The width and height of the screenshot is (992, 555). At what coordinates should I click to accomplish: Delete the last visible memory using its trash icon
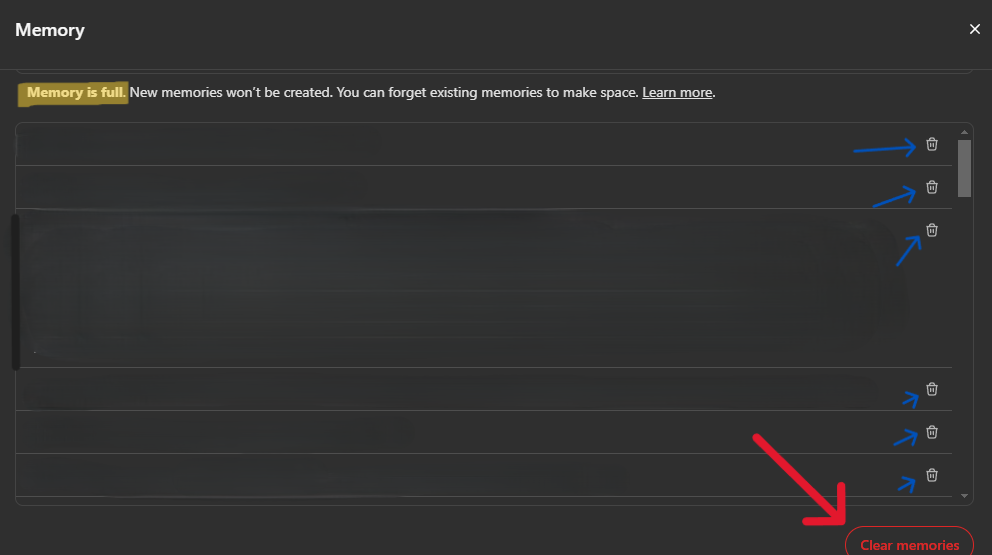932,475
